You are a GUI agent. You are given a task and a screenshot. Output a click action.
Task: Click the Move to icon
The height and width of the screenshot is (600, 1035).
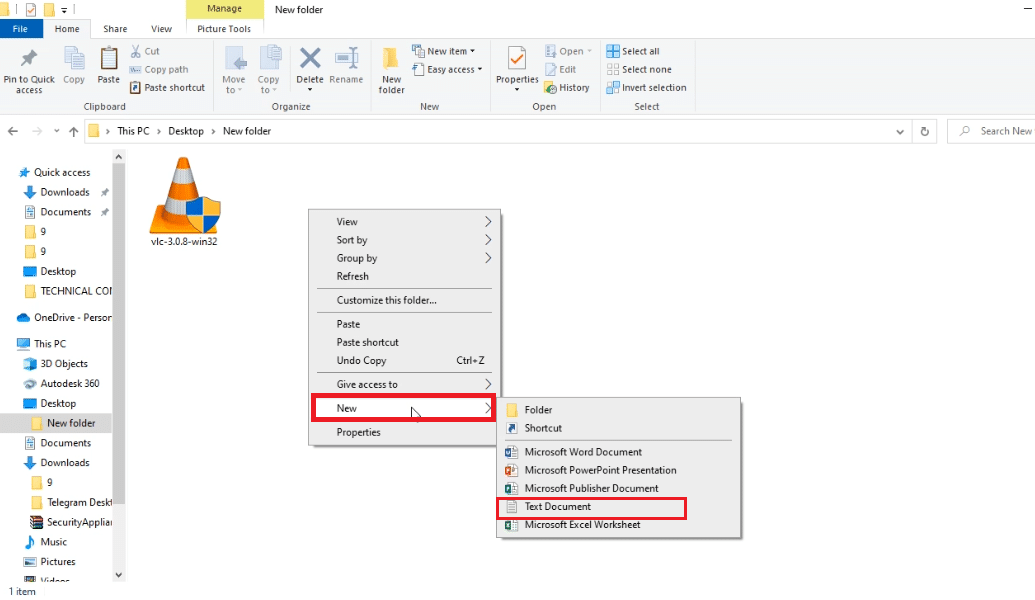point(234,59)
